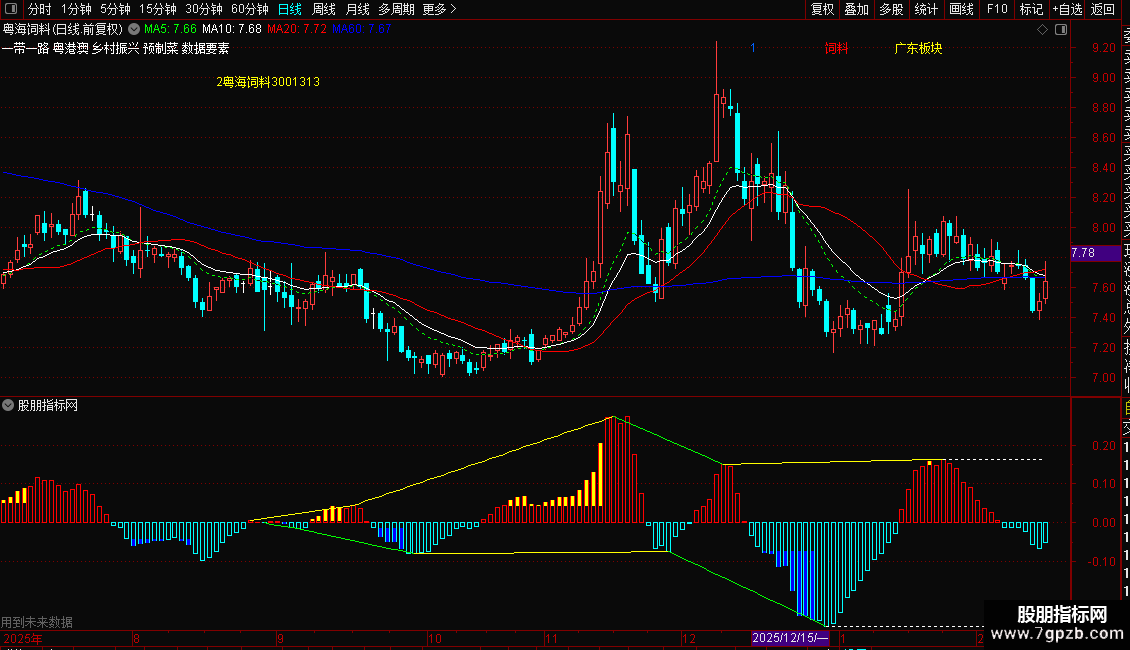The width and height of the screenshot is (1130, 650).
Task: Click the 广东板块 sector label
Action: [x=918, y=48]
